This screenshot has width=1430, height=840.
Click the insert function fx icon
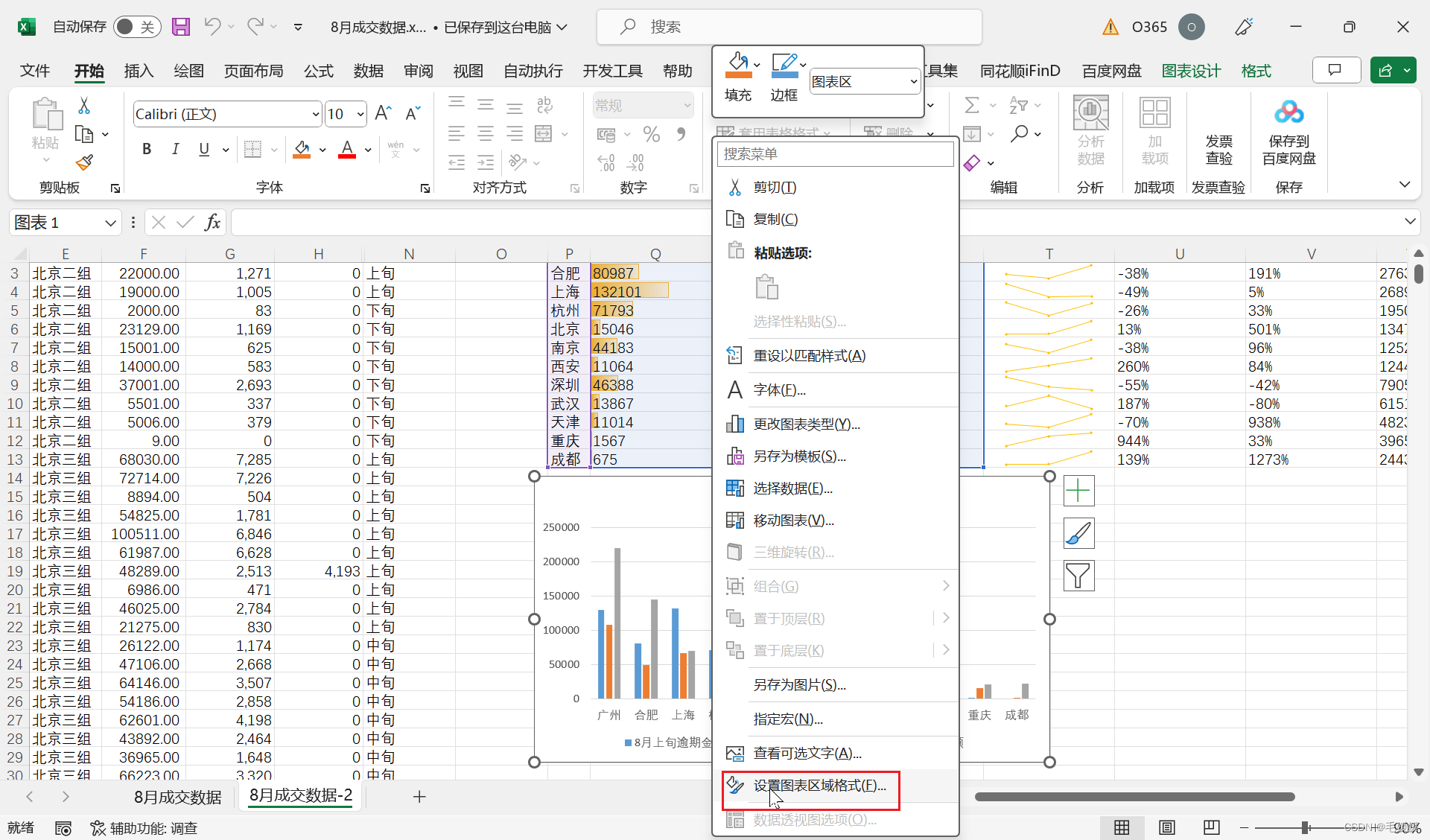(x=213, y=222)
